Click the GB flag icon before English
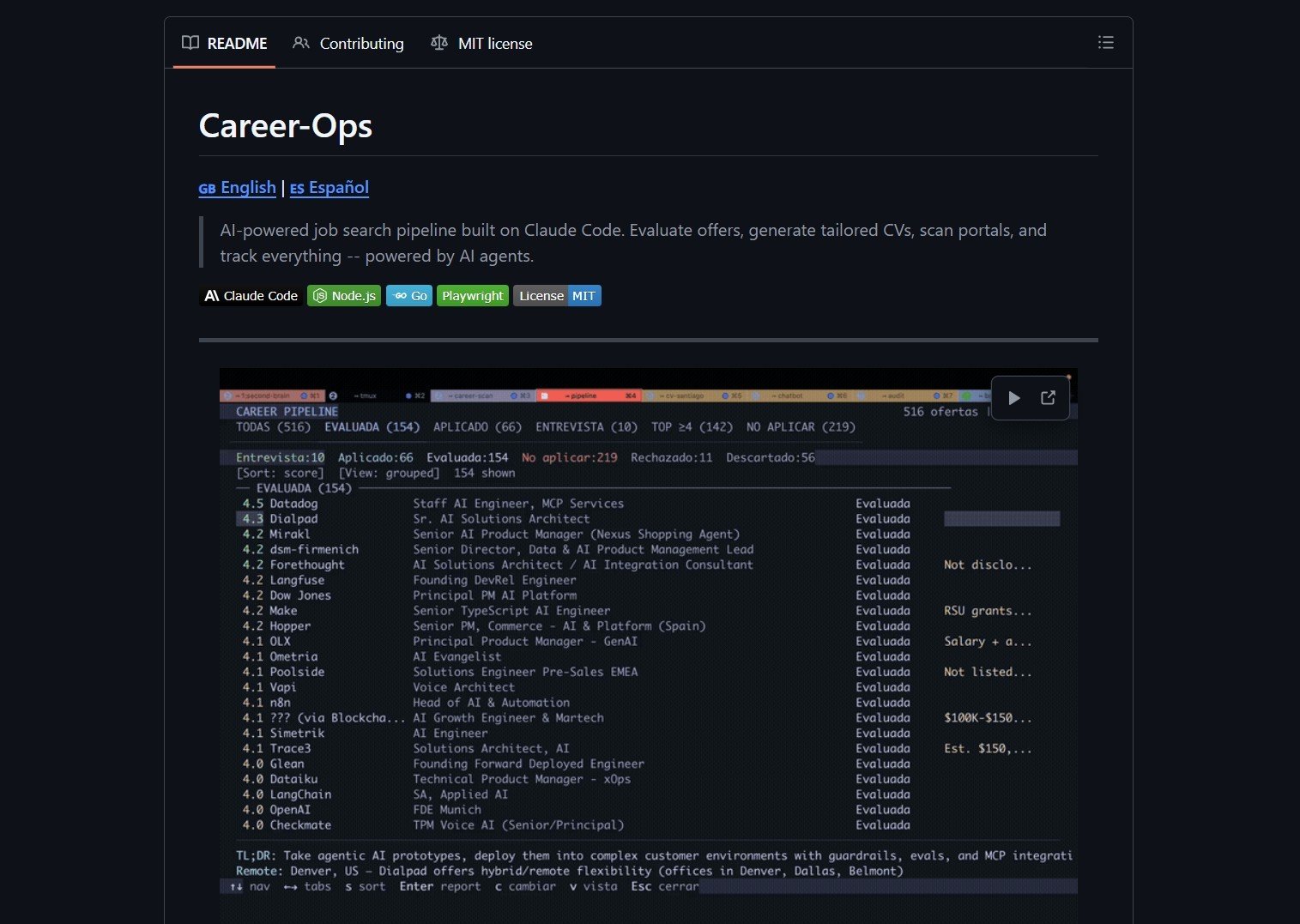Image resolution: width=1300 pixels, height=924 pixels. [x=208, y=188]
